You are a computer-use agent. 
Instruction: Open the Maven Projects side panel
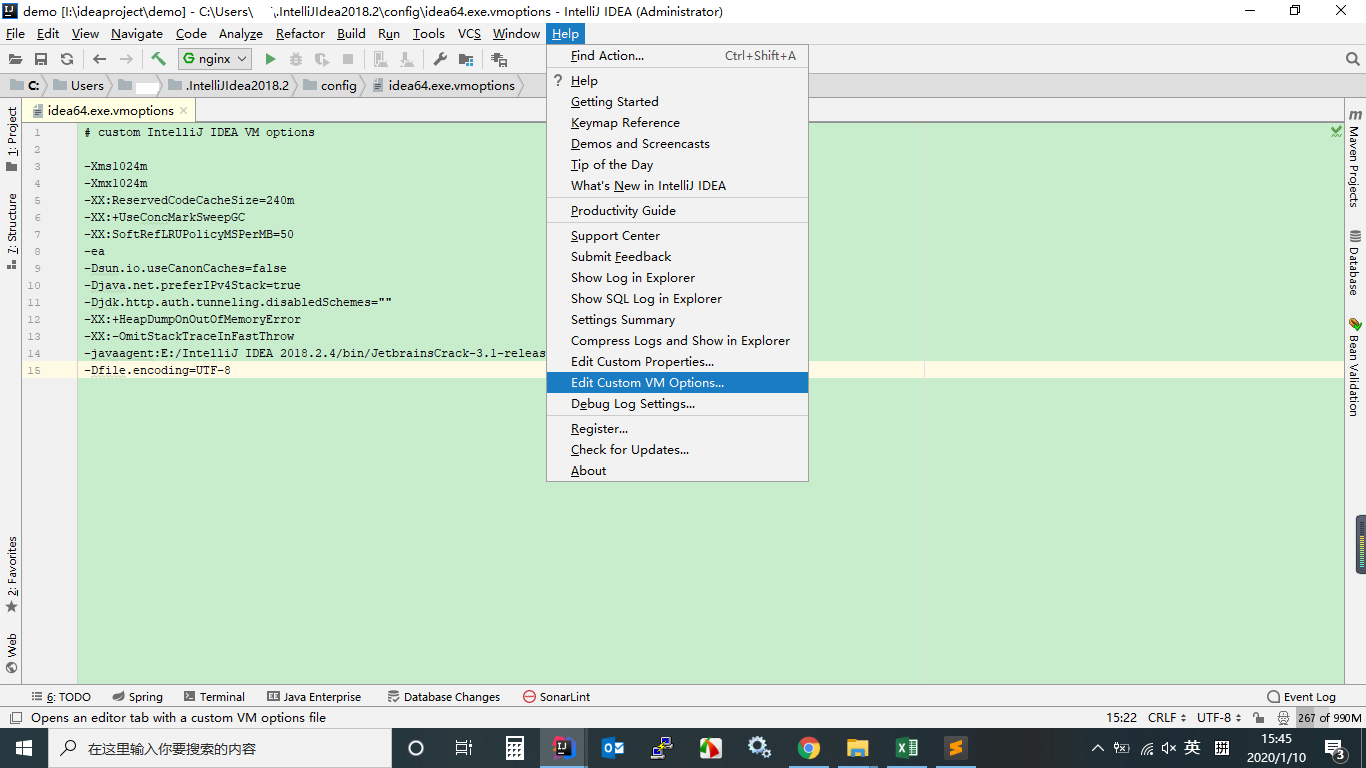[1354, 157]
